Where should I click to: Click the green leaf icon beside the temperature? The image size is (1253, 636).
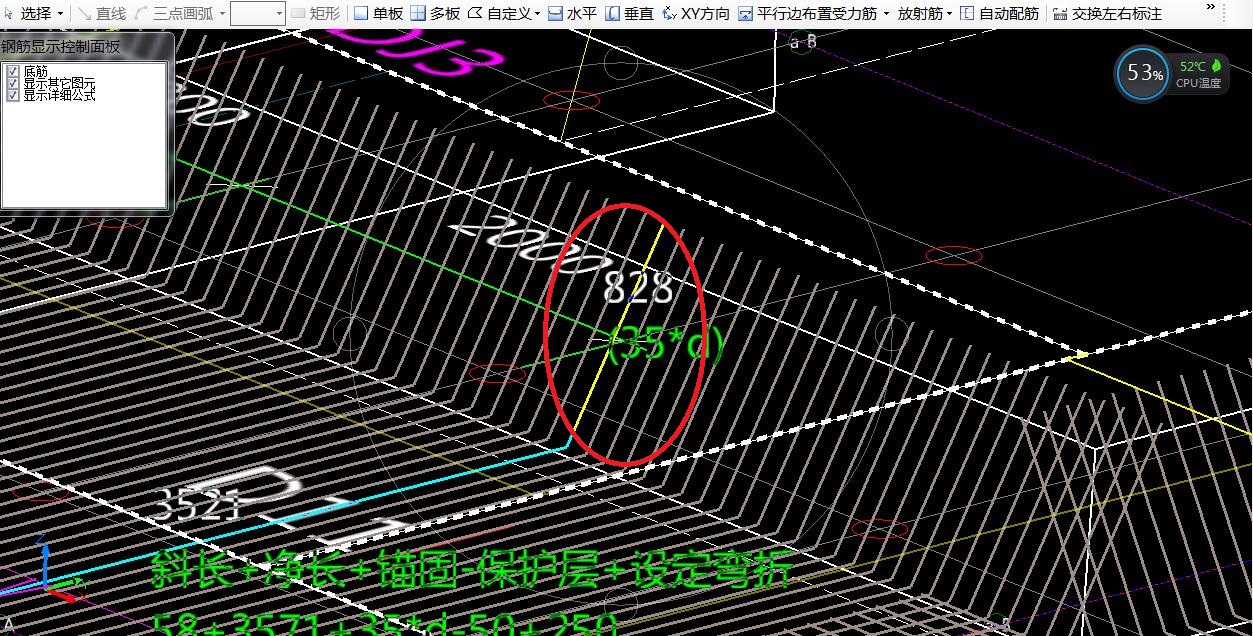[x=1216, y=66]
